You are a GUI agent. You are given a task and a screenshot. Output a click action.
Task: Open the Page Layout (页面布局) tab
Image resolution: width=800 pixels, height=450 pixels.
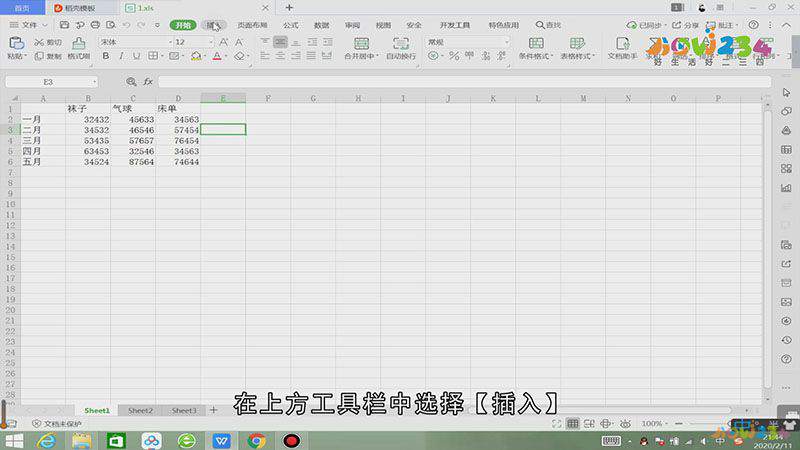point(252,25)
